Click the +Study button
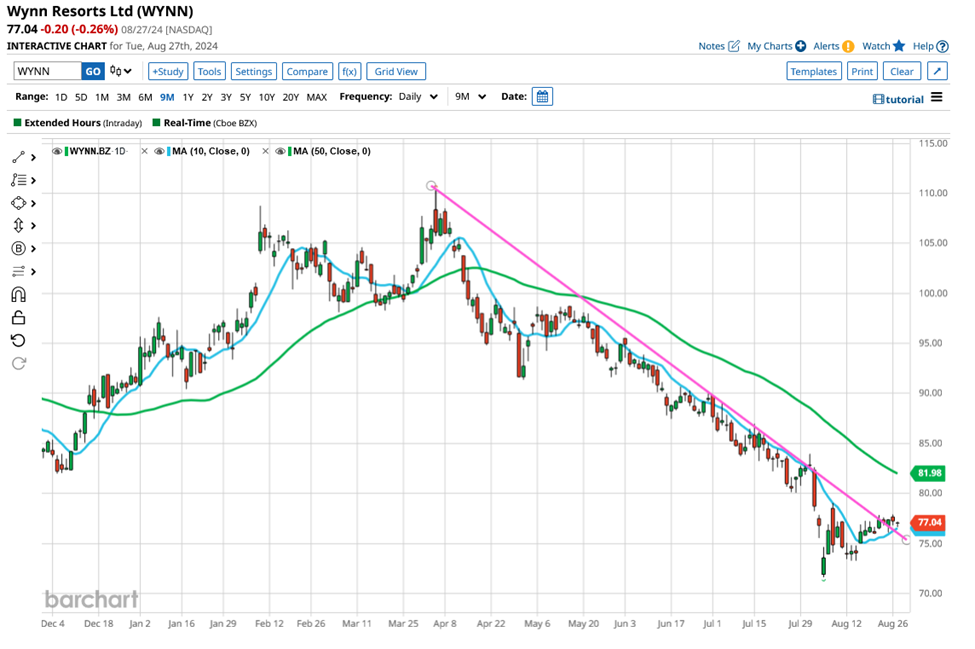This screenshot has height=649, width=975. (x=168, y=71)
